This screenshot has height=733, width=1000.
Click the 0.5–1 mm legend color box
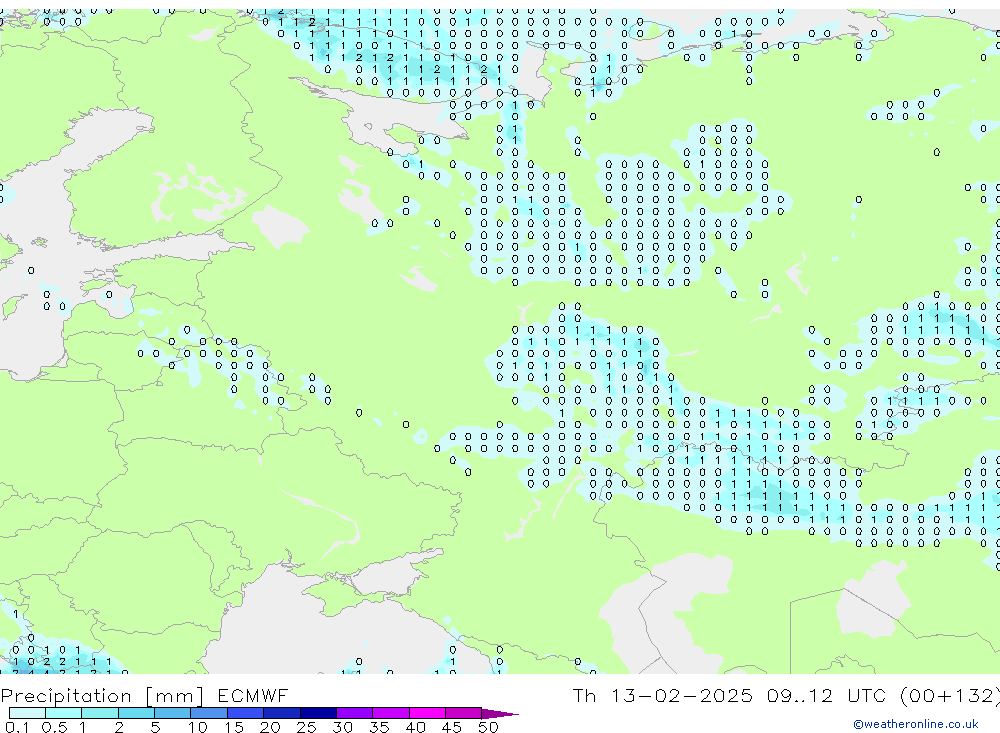(x=63, y=713)
